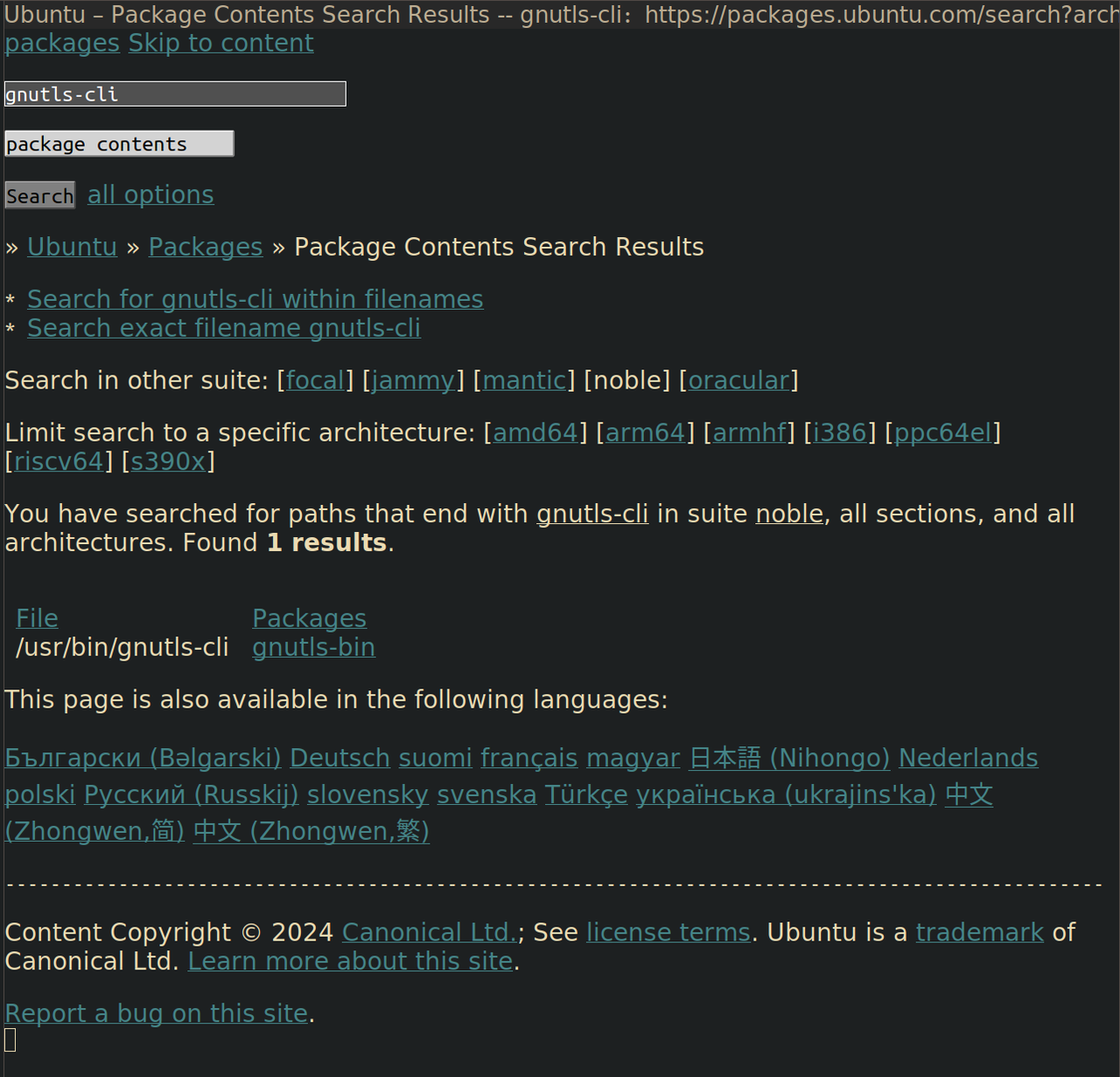Switch page language to magyar
The width and height of the screenshot is (1120, 1077).
tap(633, 758)
